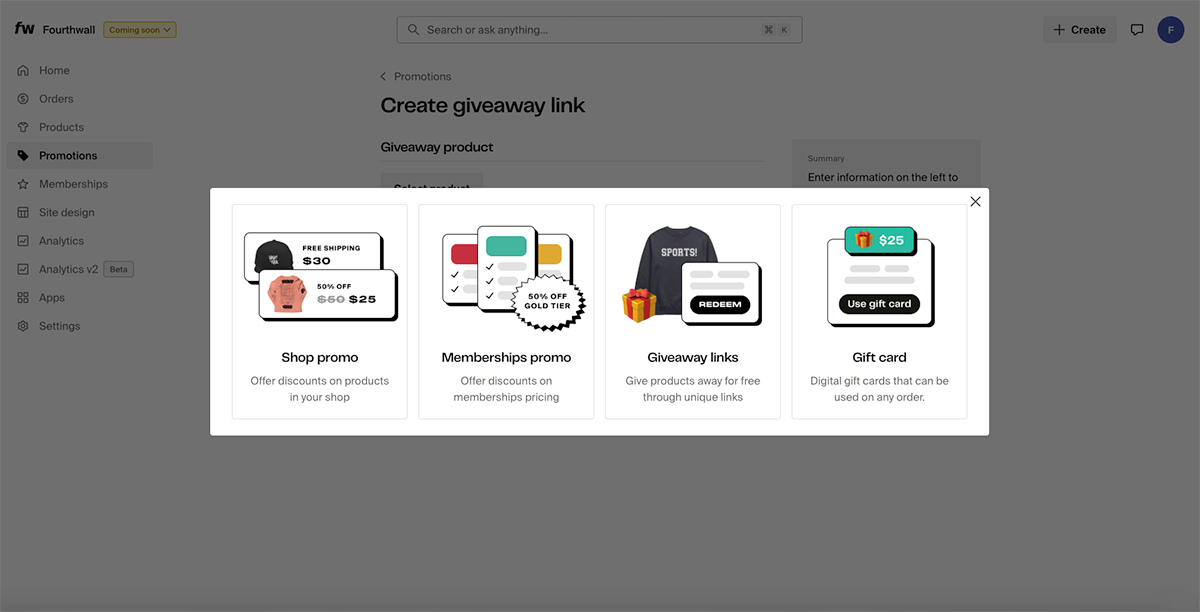Go back using the Promotions chevron
The width and height of the screenshot is (1200, 612).
pos(384,77)
